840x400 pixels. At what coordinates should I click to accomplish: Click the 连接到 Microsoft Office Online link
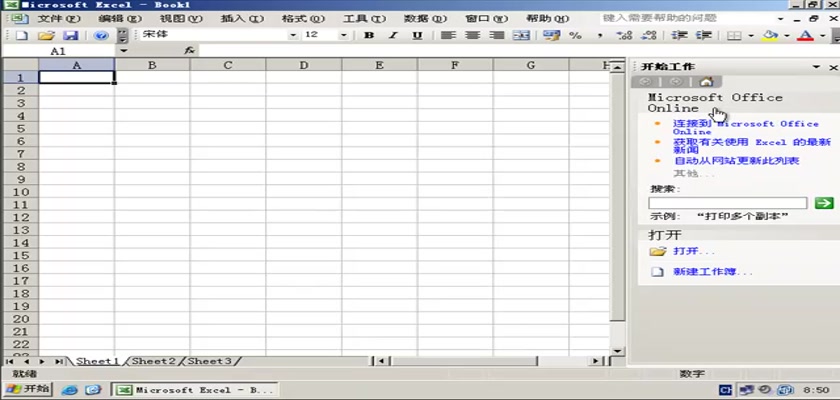click(746, 127)
